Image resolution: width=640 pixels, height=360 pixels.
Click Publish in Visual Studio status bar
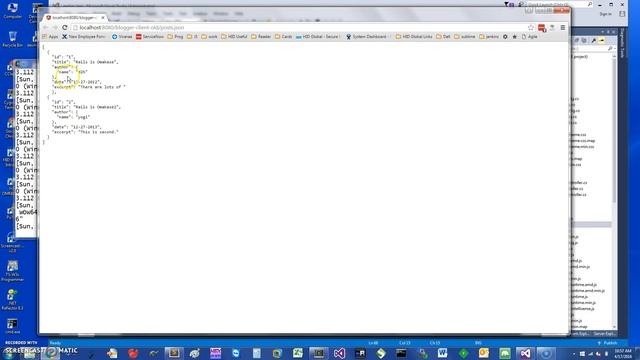(608, 343)
